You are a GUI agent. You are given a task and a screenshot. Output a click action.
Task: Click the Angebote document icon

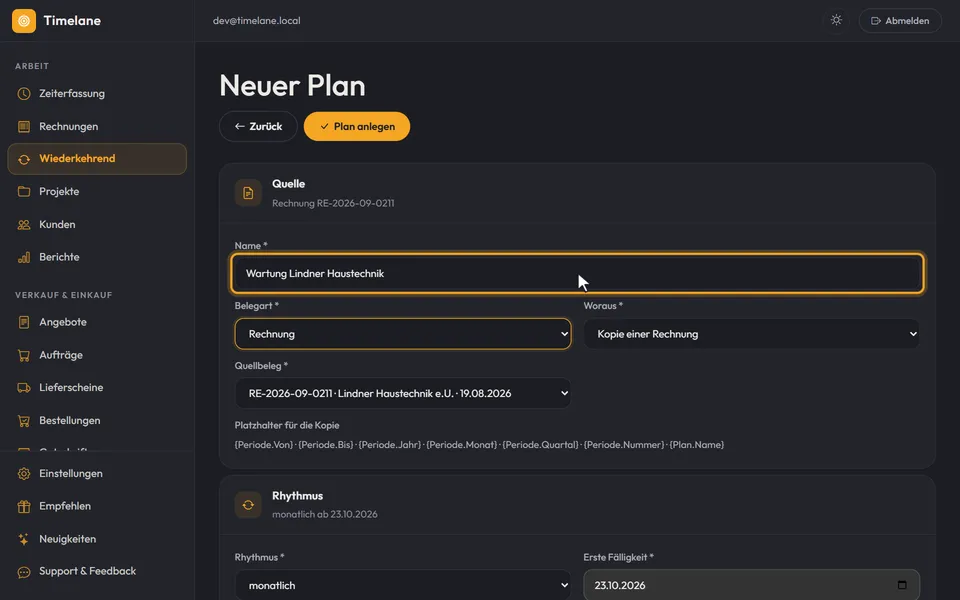pyautogui.click(x=24, y=322)
